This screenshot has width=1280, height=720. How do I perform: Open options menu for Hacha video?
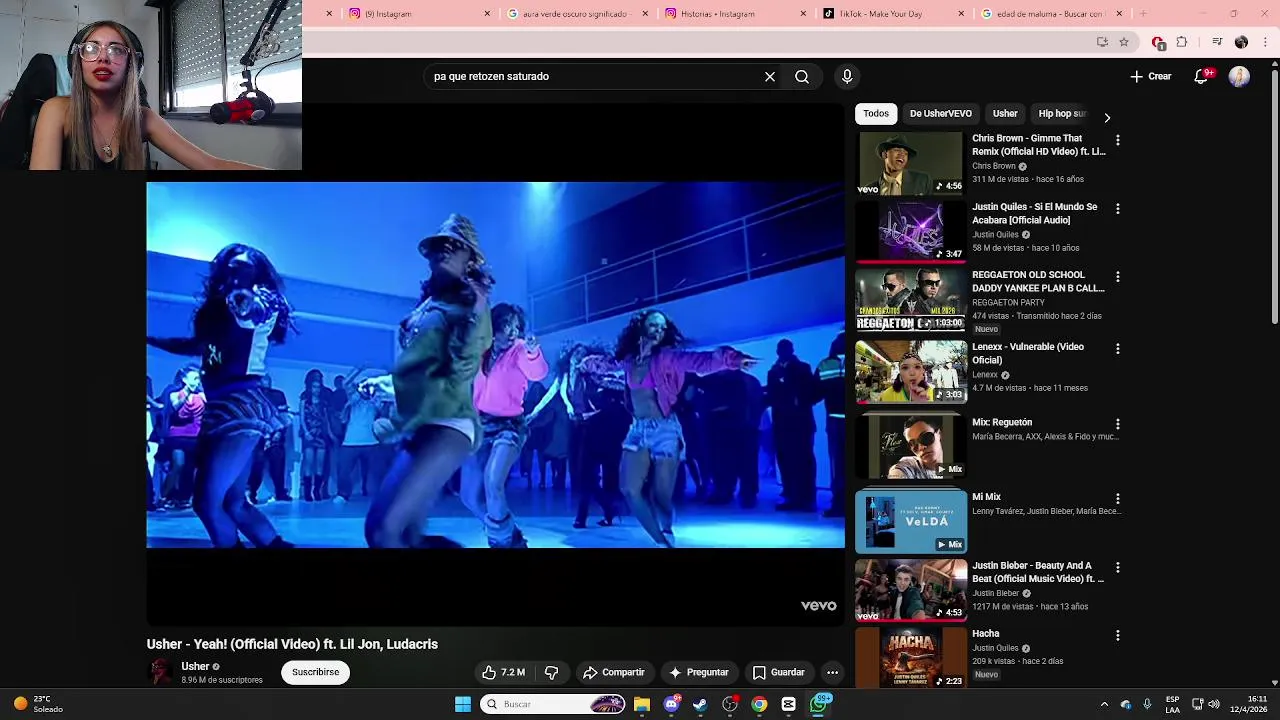pyautogui.click(x=1118, y=635)
